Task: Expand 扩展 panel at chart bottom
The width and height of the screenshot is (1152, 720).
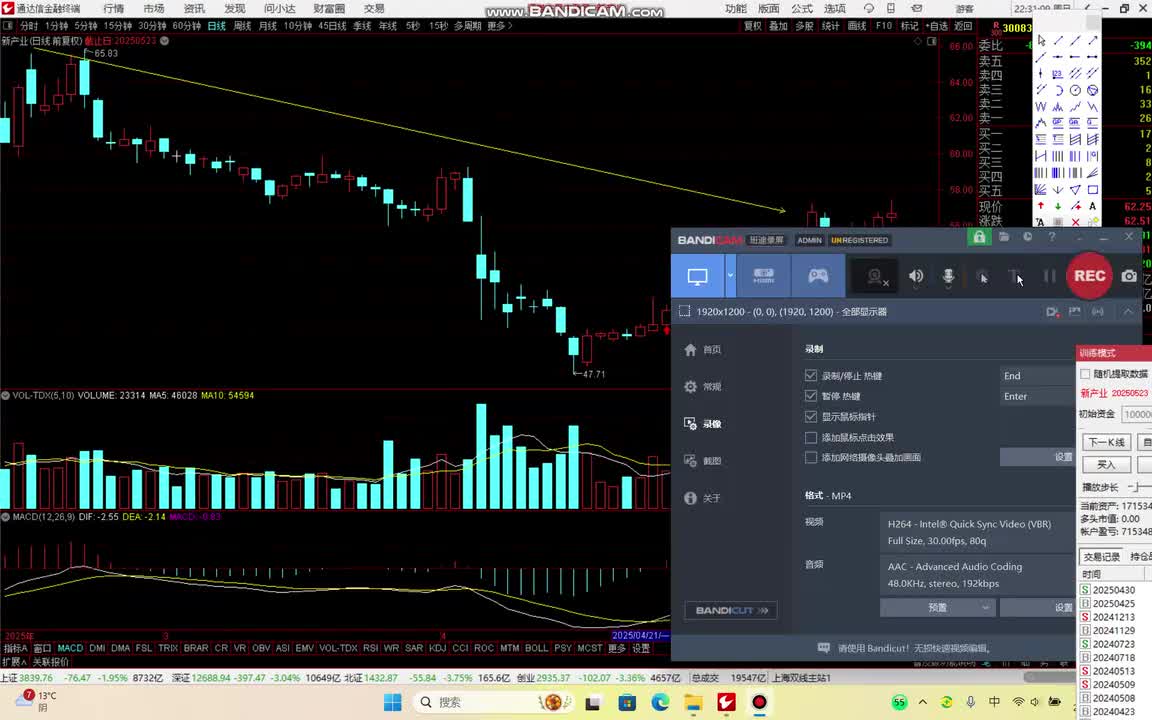Action: 15,662
